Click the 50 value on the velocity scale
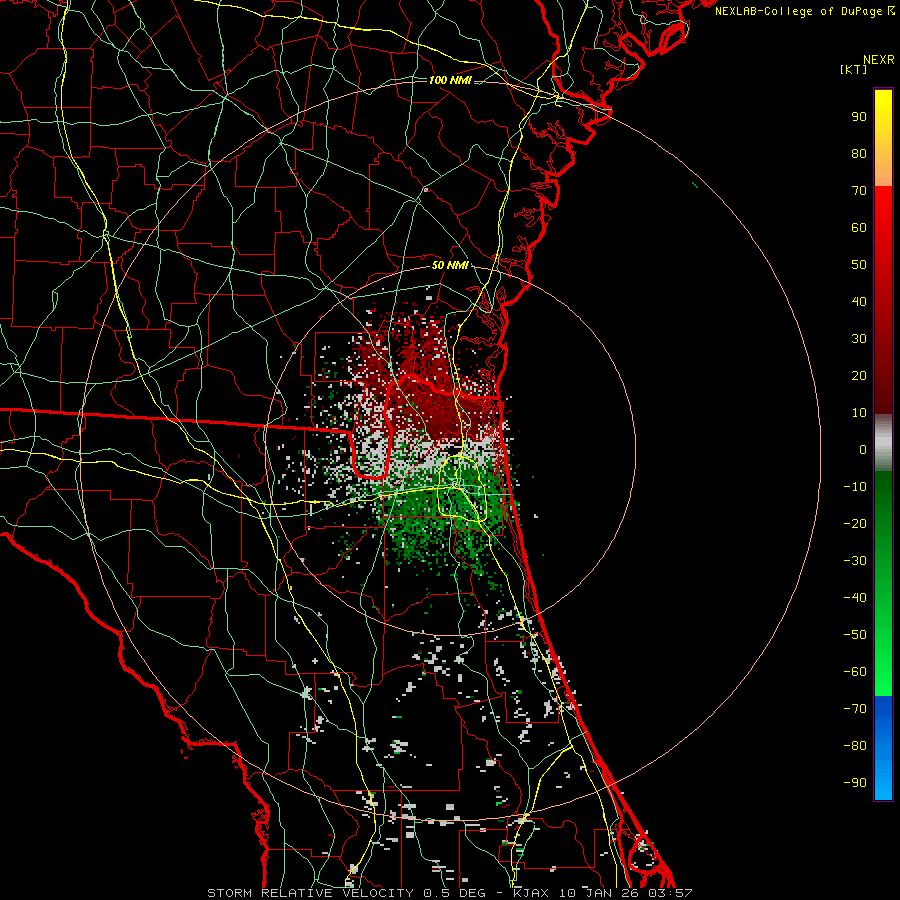Screen dimensions: 900x900 (x=859, y=265)
